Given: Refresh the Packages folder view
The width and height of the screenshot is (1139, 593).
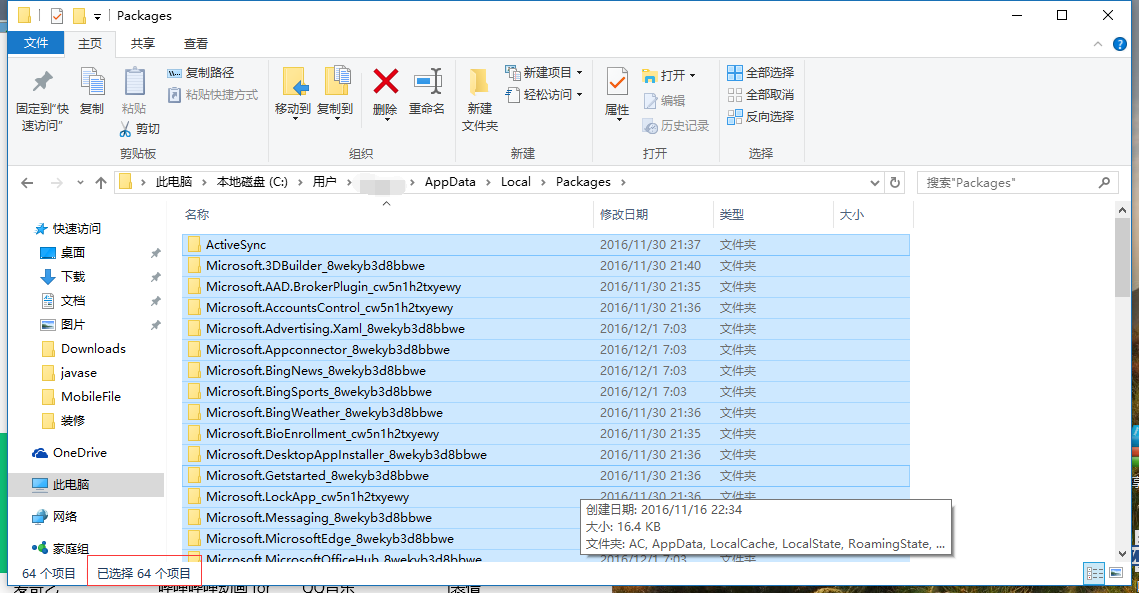Looking at the screenshot, I should [895, 182].
